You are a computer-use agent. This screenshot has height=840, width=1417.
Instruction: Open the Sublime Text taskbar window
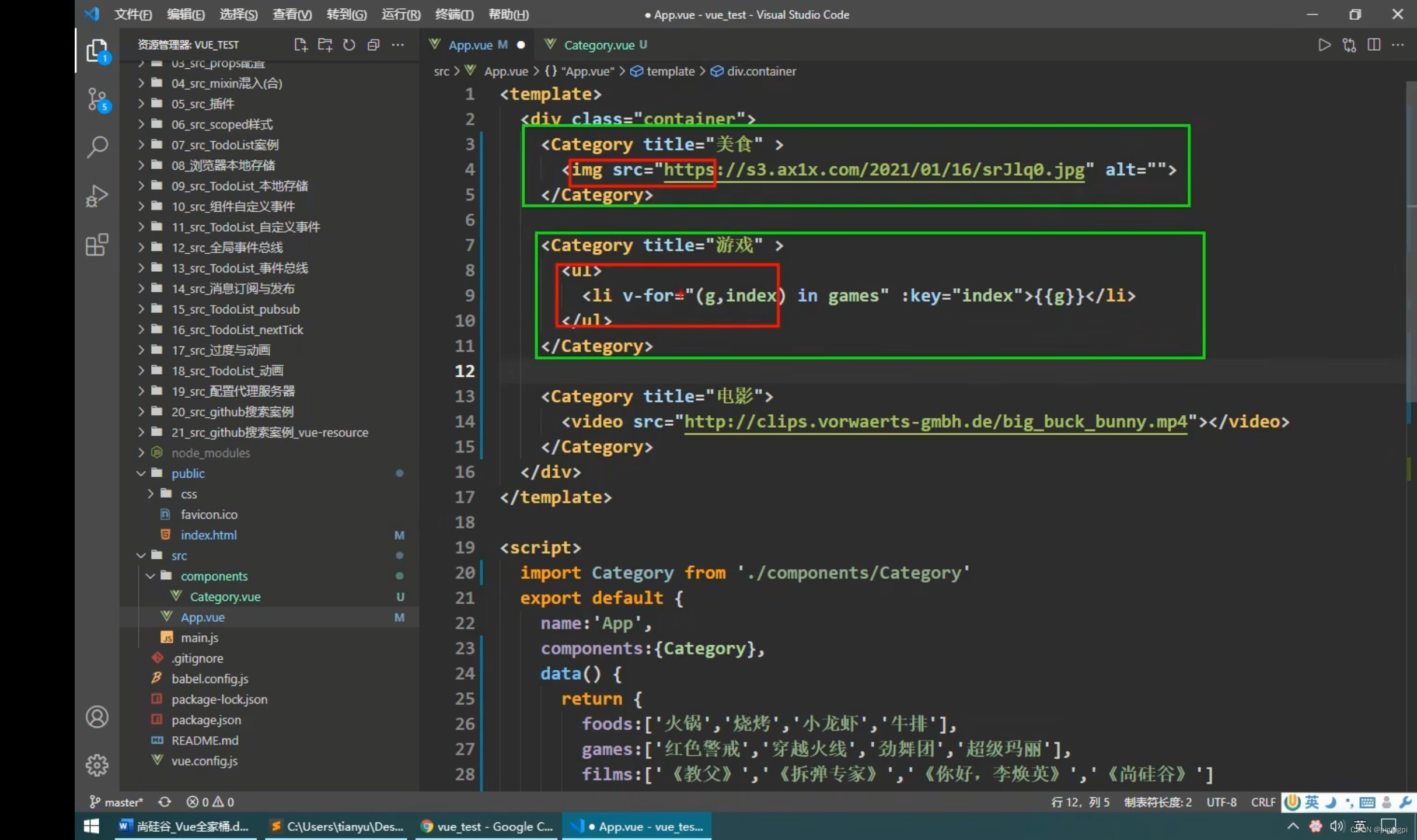[337, 827]
